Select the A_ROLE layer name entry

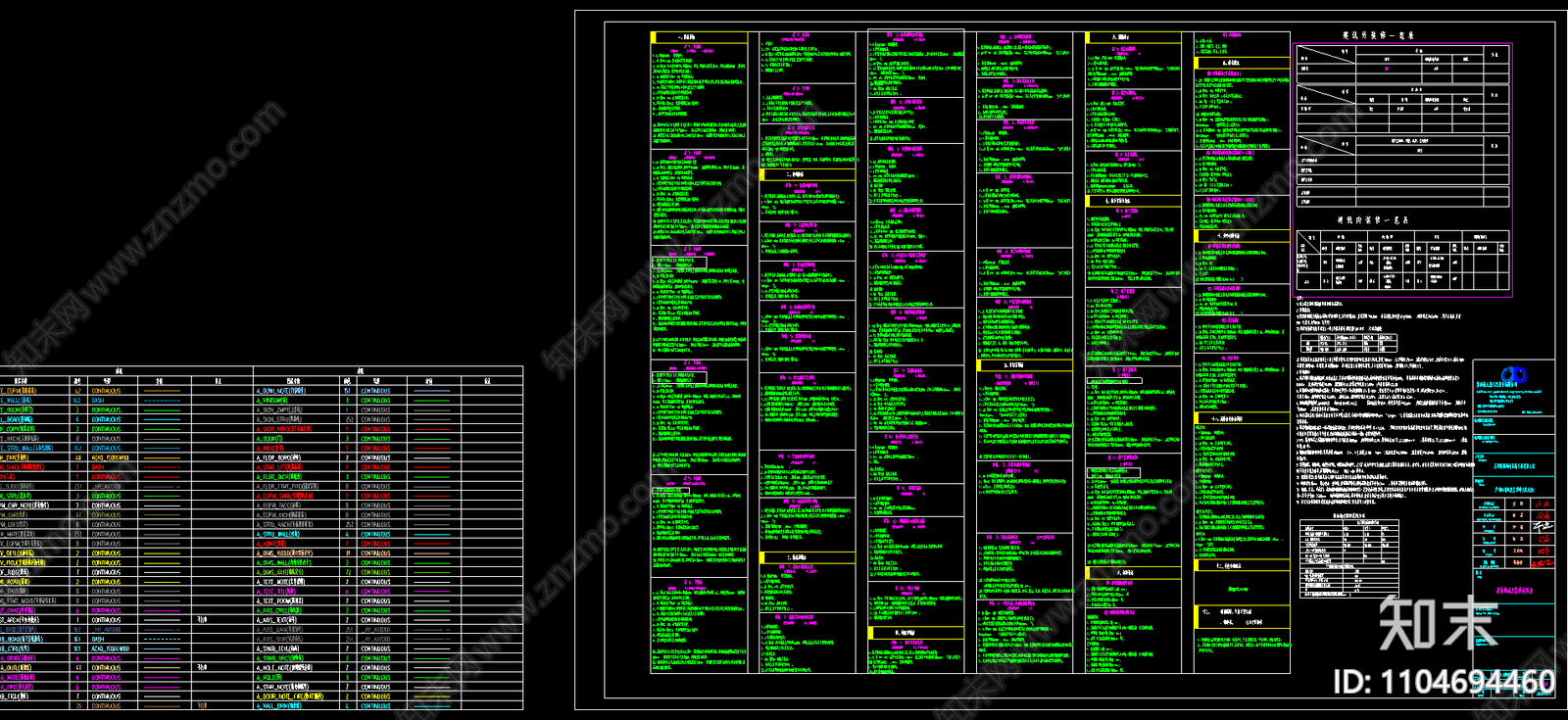coord(269,677)
